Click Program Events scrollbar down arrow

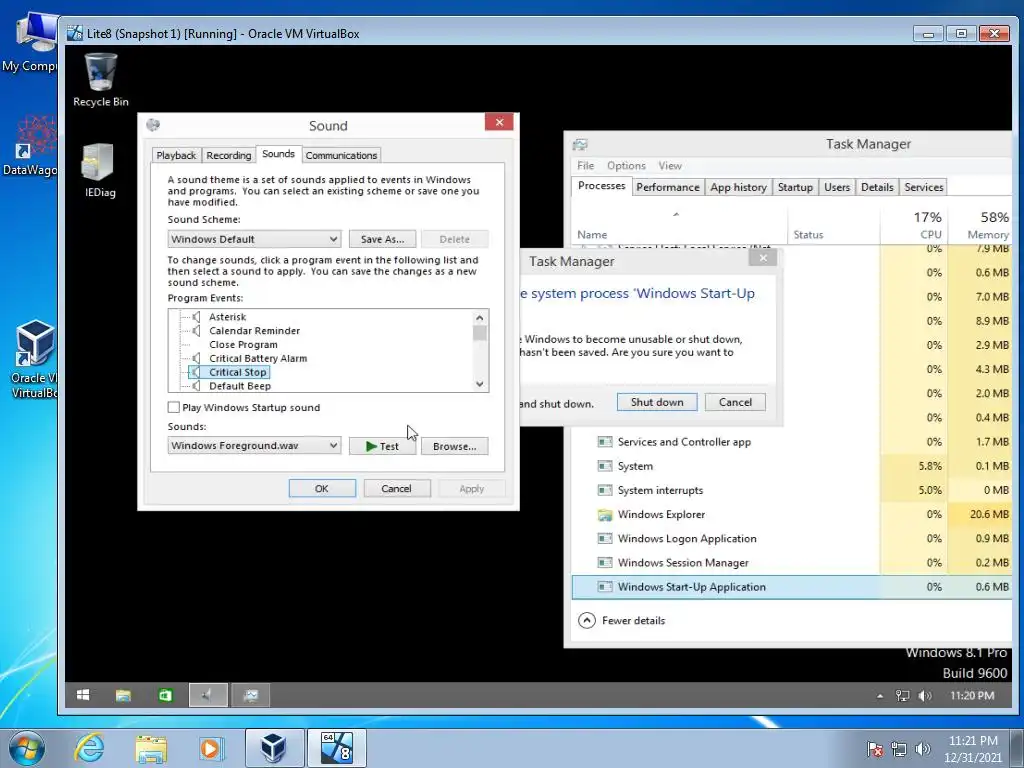(480, 384)
